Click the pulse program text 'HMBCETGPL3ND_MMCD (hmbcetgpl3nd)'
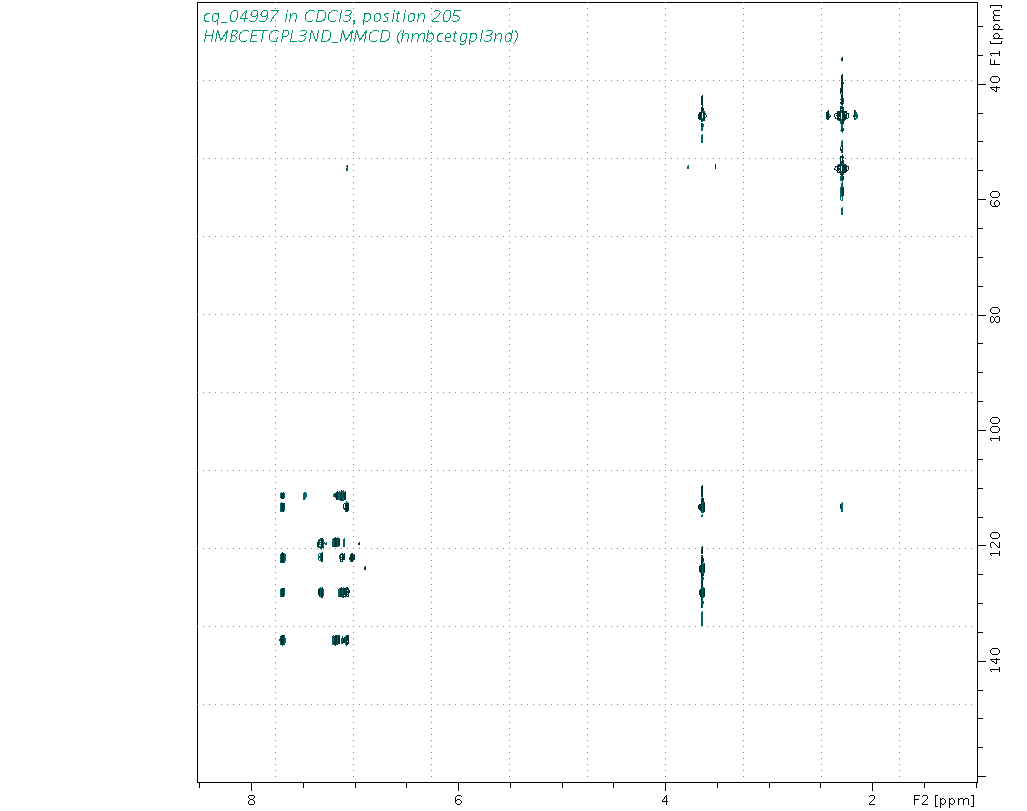This screenshot has height=811, width=1027. (361, 36)
